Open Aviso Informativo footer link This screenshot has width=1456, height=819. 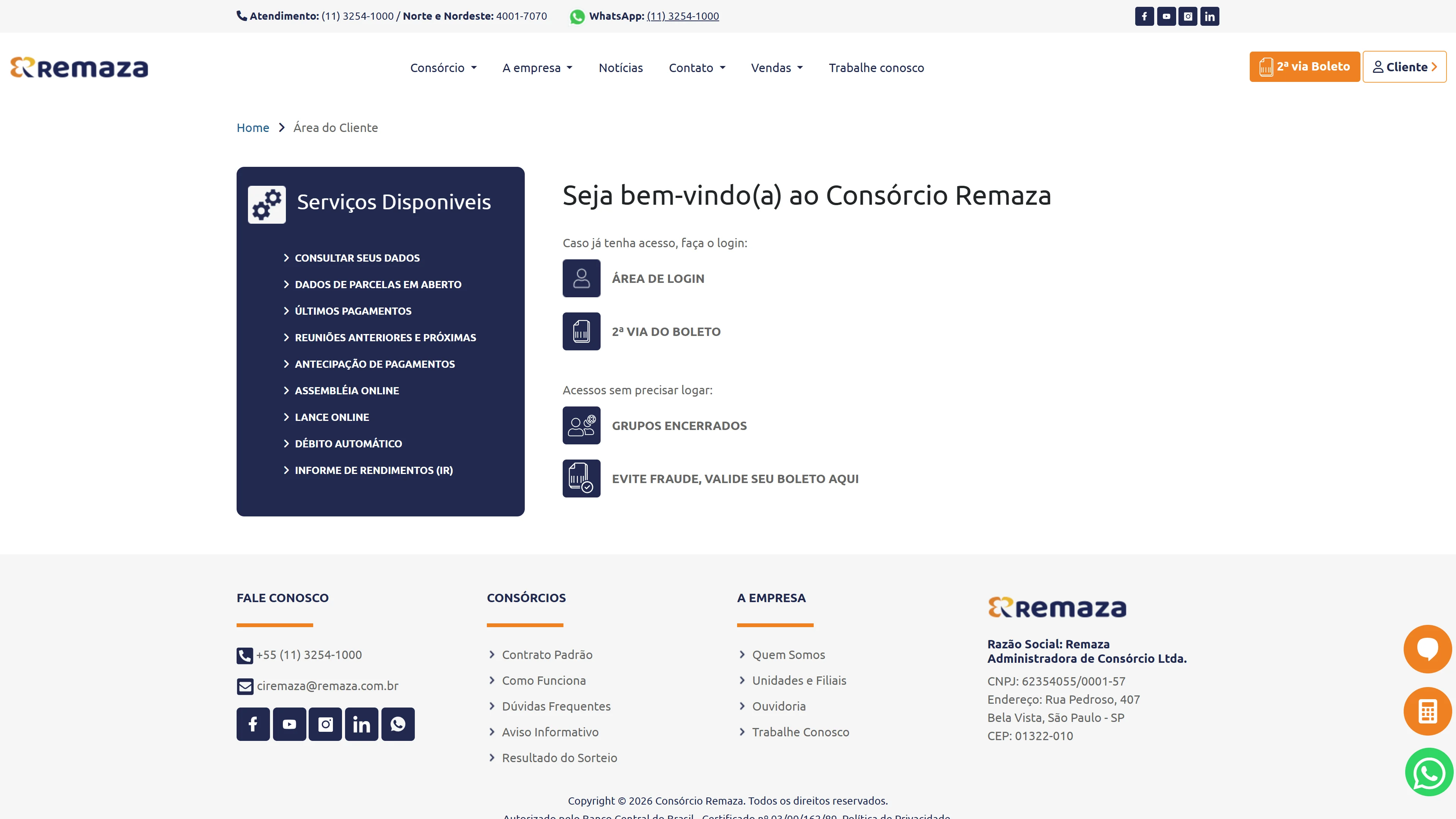(x=550, y=732)
